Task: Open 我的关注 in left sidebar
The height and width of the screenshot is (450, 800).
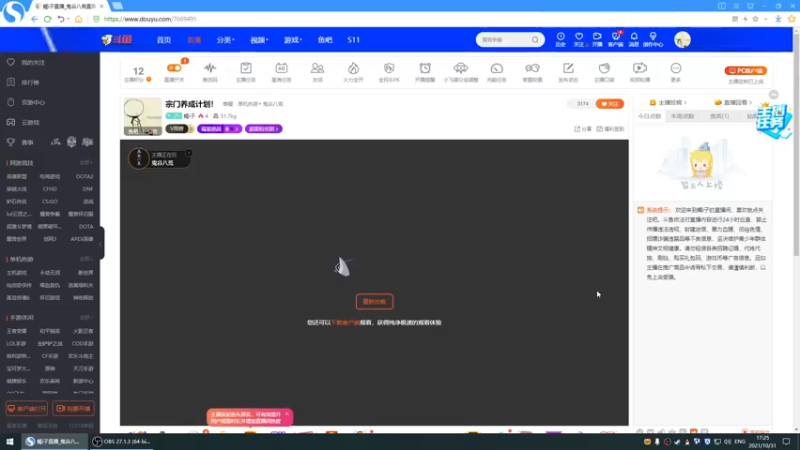Action: 26,62
